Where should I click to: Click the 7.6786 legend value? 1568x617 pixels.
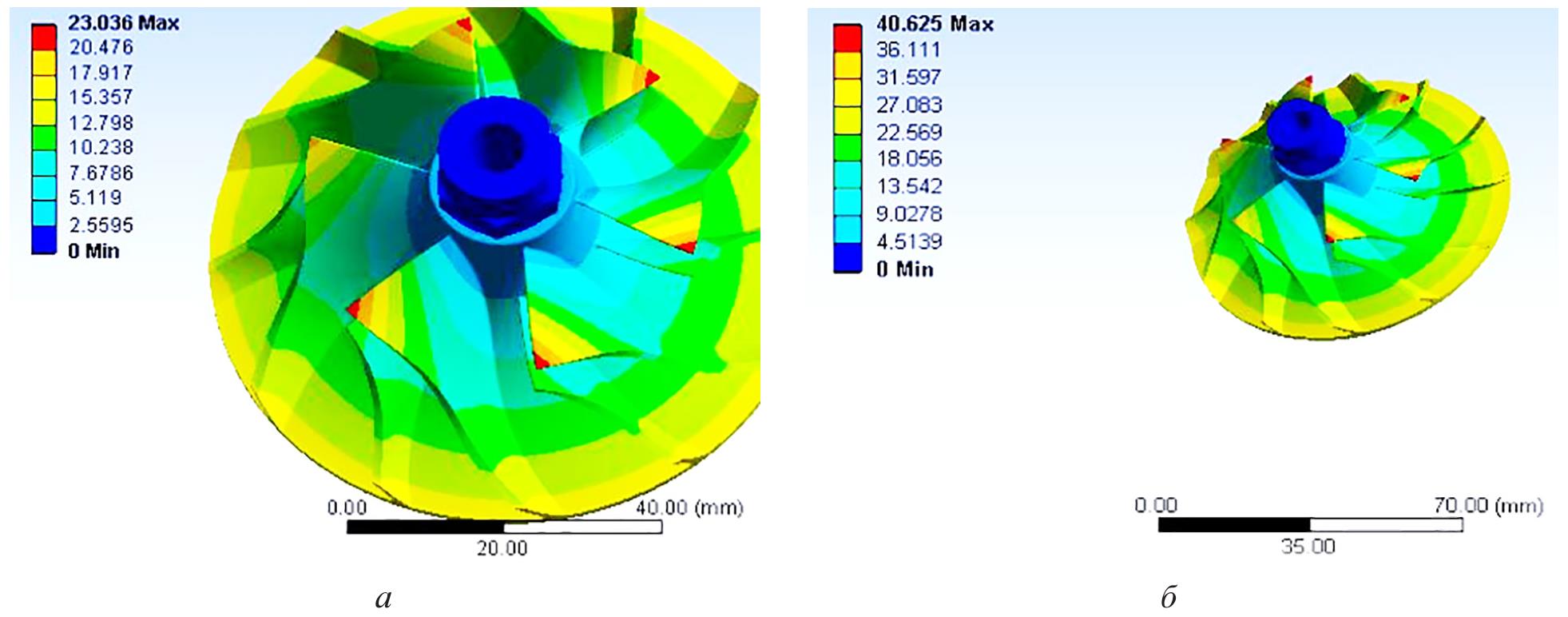pyautogui.click(x=101, y=173)
